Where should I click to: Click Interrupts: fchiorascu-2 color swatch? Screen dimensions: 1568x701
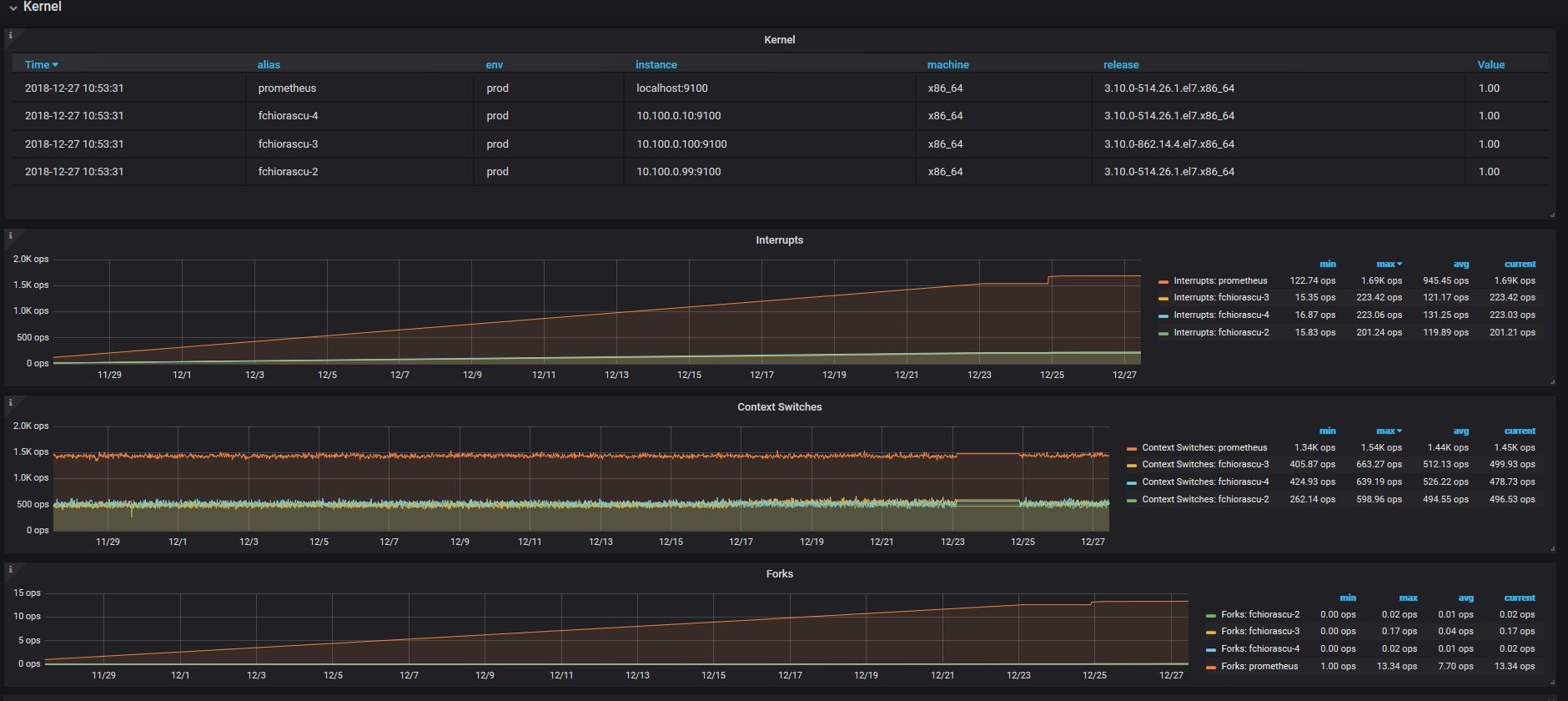(1163, 334)
